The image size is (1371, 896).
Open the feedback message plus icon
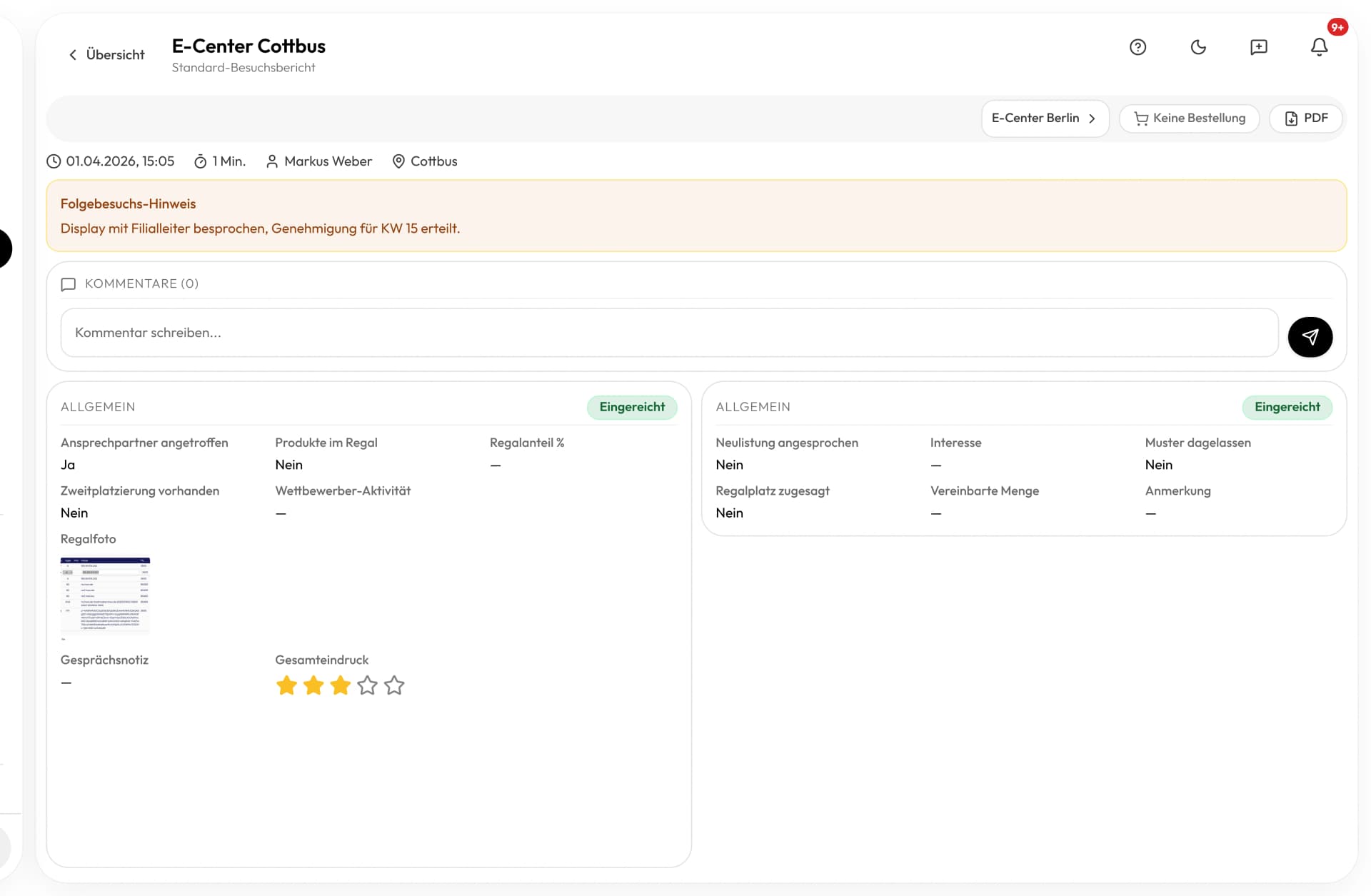coord(1258,47)
